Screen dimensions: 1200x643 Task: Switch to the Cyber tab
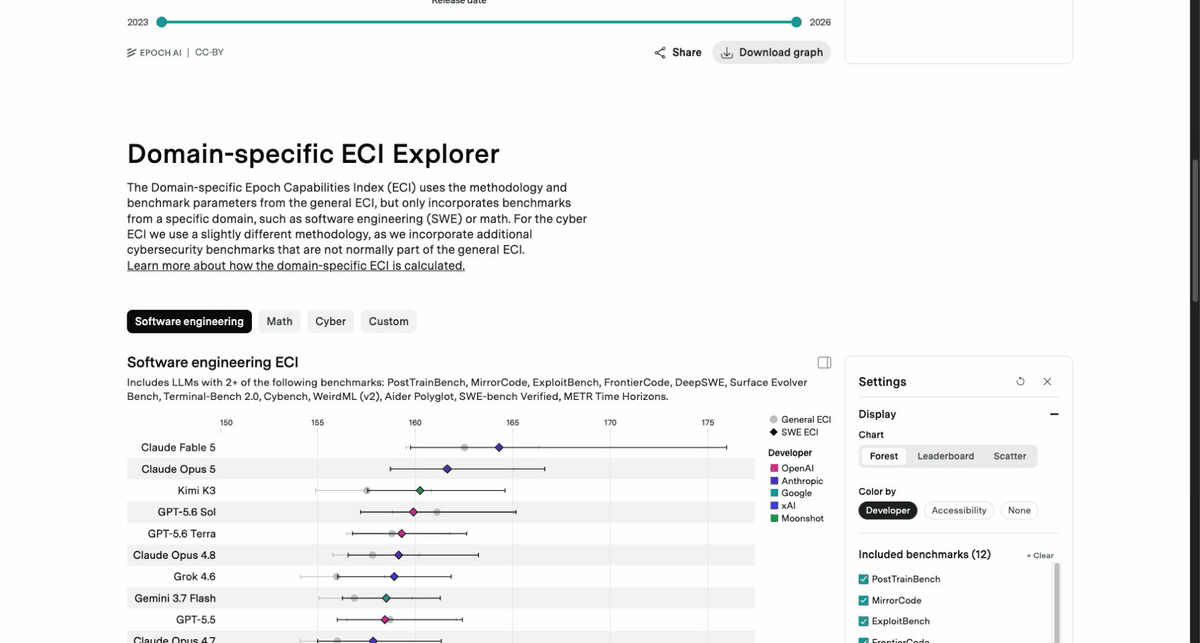[331, 321]
